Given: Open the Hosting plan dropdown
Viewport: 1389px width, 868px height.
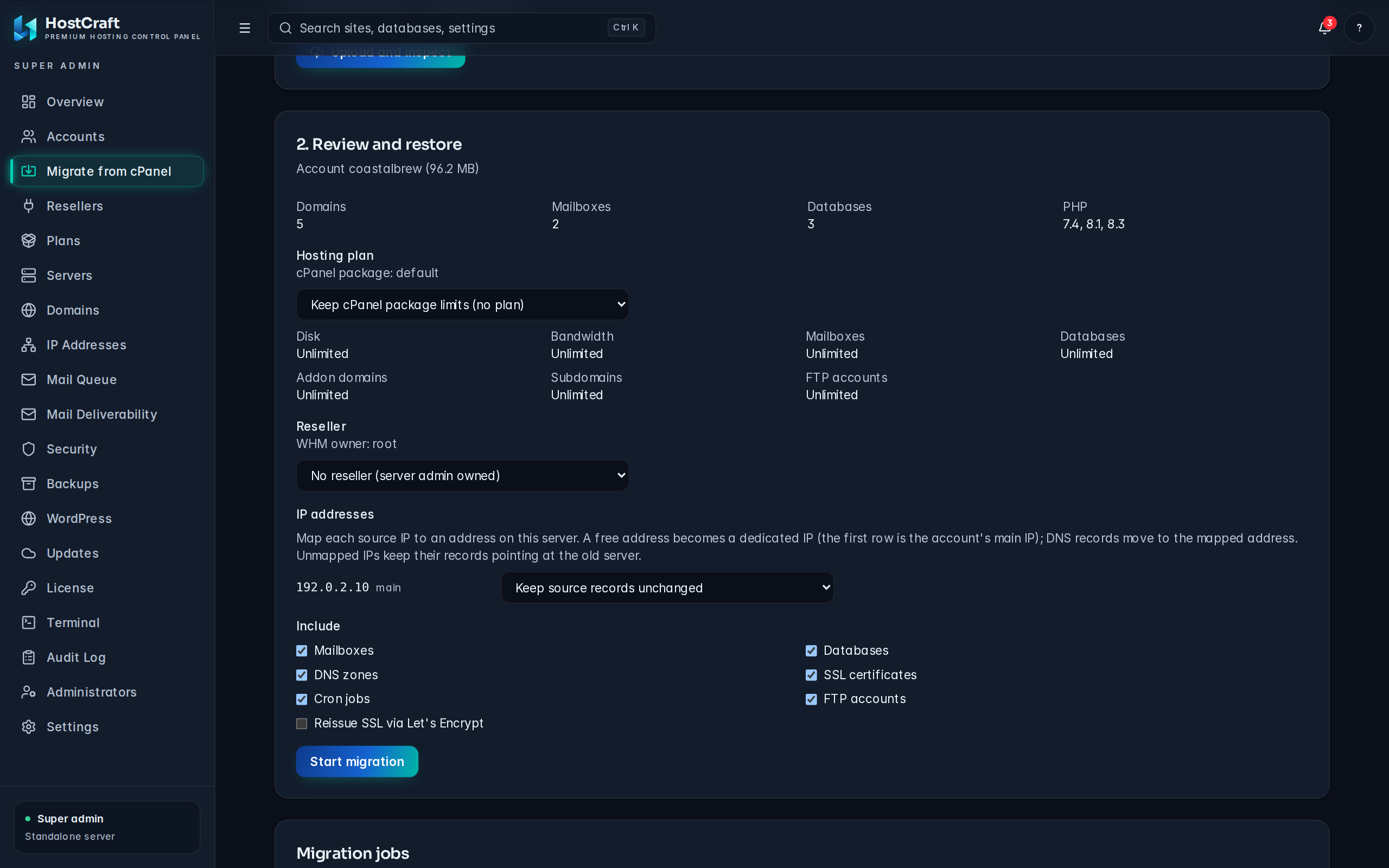Looking at the screenshot, I should click(x=463, y=304).
